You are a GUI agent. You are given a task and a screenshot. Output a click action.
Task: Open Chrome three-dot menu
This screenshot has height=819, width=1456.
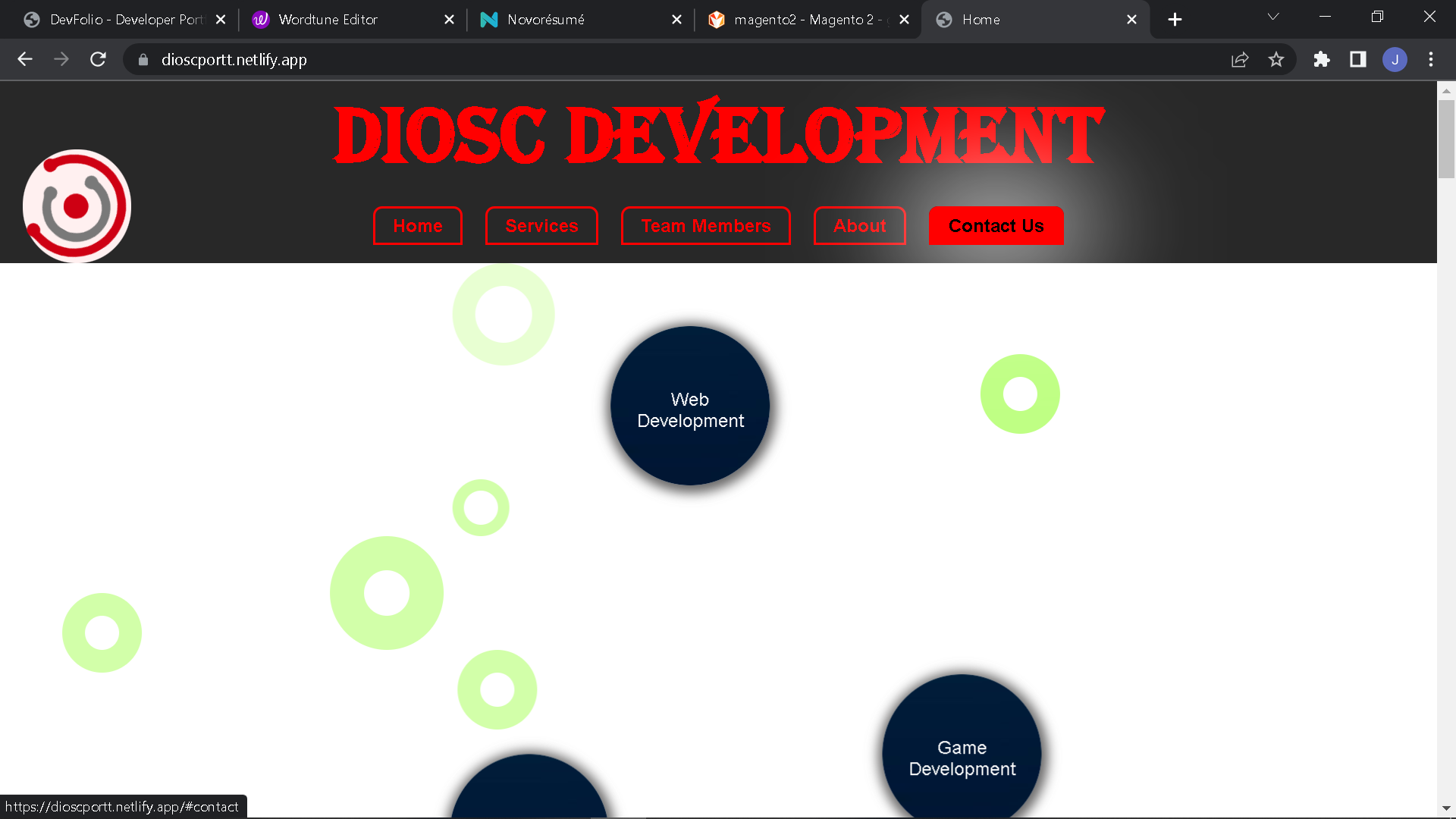1431,59
